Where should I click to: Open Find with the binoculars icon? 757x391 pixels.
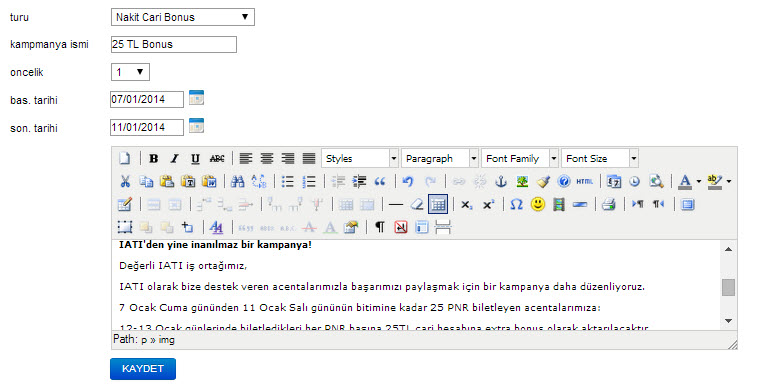click(237, 182)
